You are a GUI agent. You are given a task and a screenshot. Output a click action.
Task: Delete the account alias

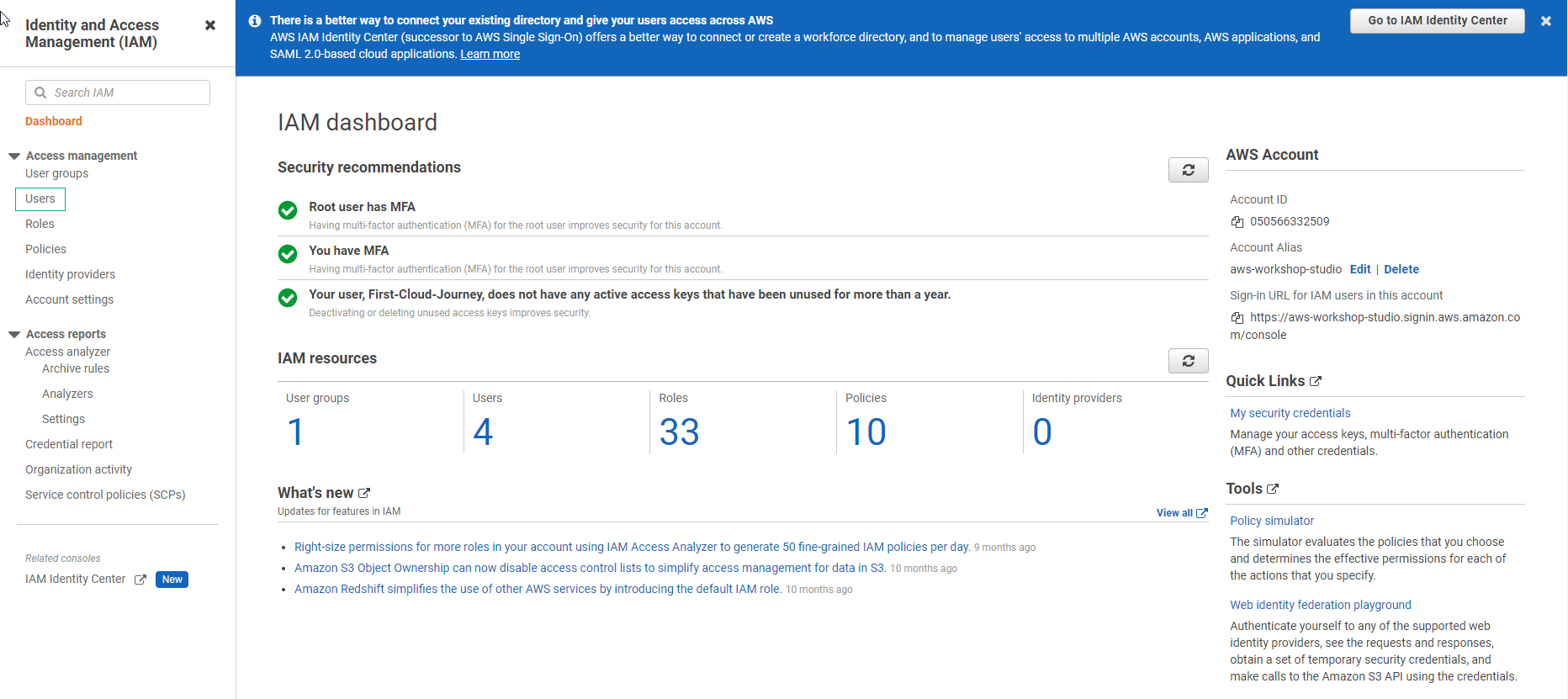(x=1401, y=269)
